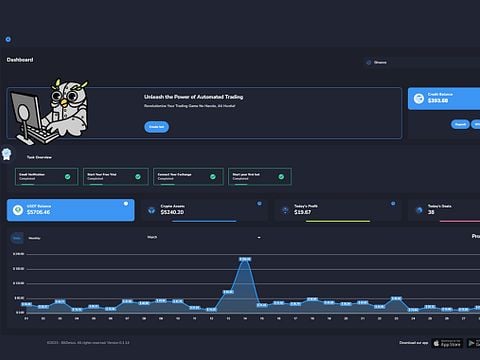480x360 pixels.
Task: Click Unleash the Power of Automated Trading headline
Action: click(x=194, y=97)
